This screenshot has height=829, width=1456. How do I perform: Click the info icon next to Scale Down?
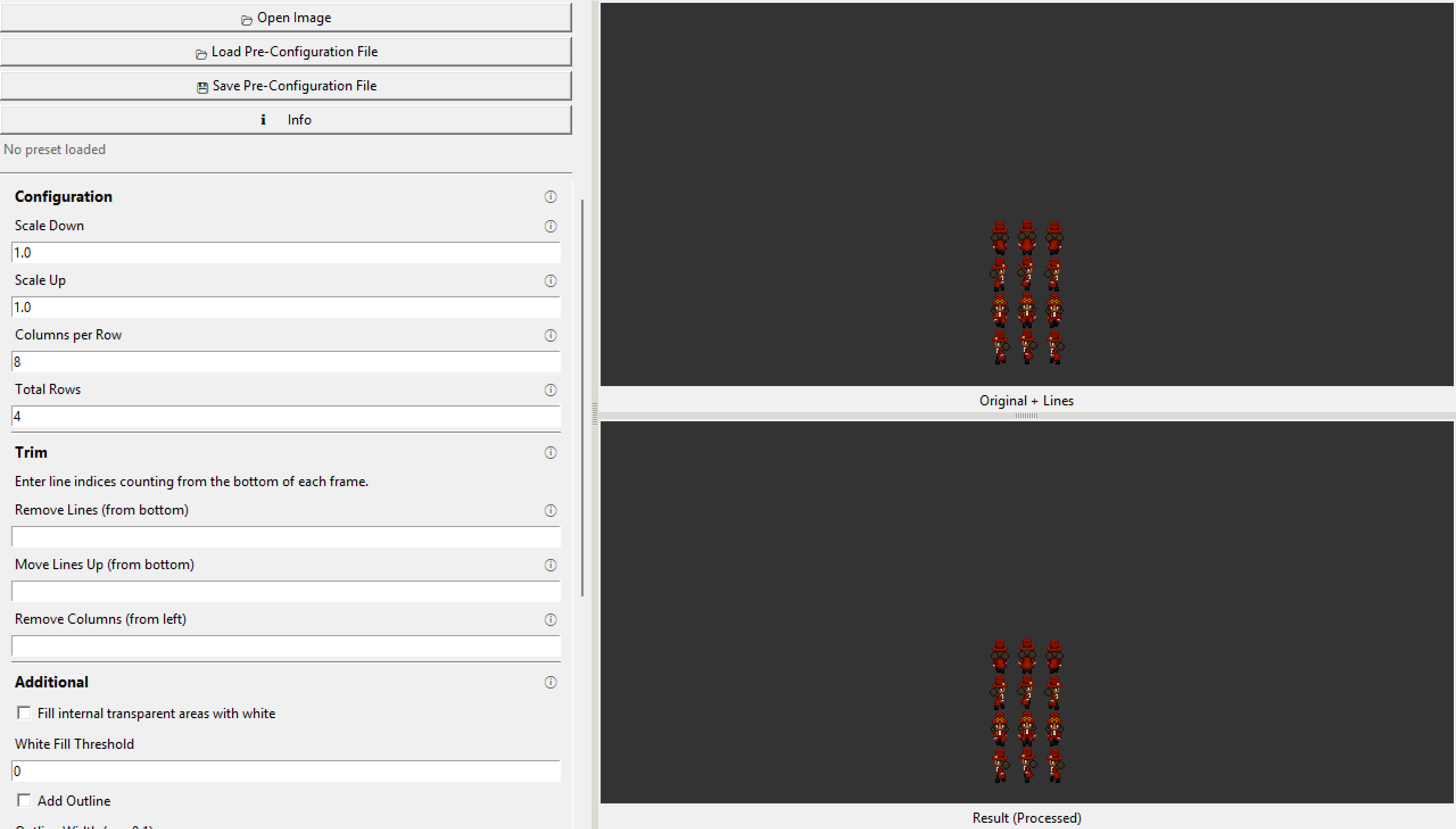pyautogui.click(x=550, y=226)
